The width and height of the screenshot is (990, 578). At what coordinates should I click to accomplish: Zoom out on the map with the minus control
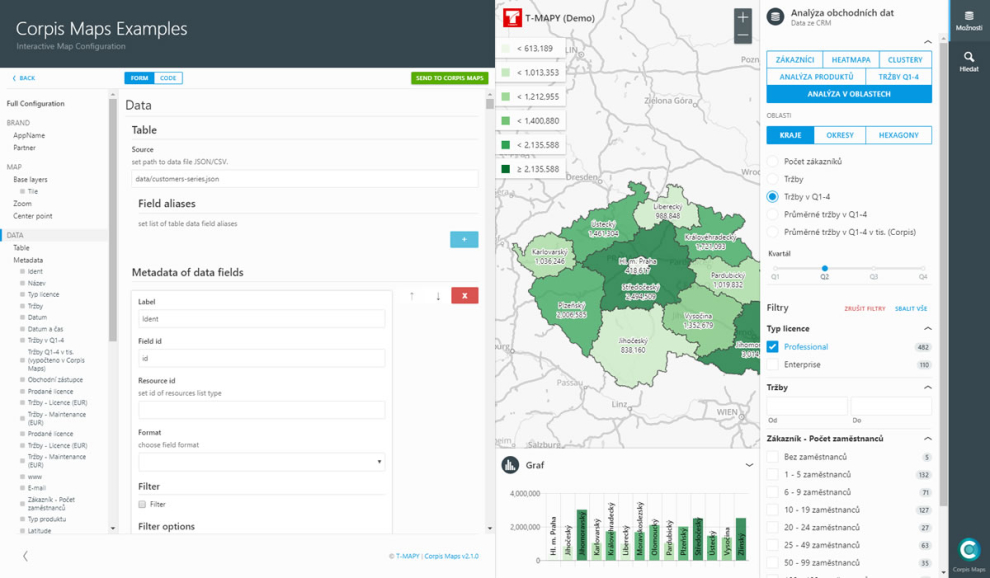[742, 36]
